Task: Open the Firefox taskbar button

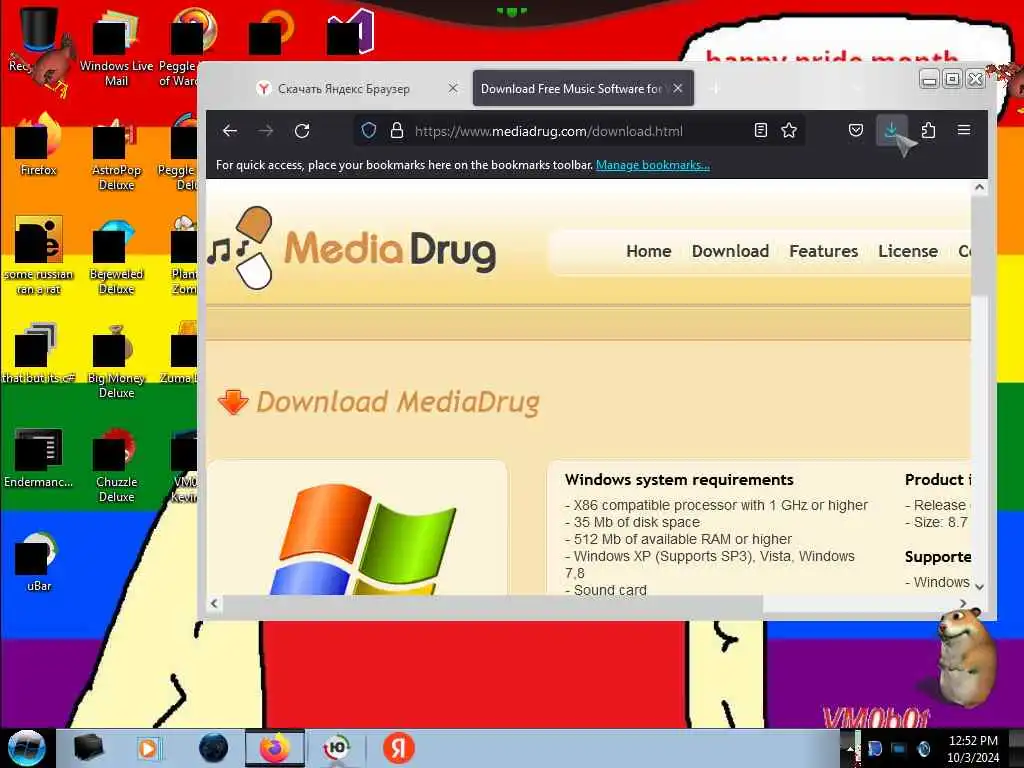Action: tap(275, 748)
